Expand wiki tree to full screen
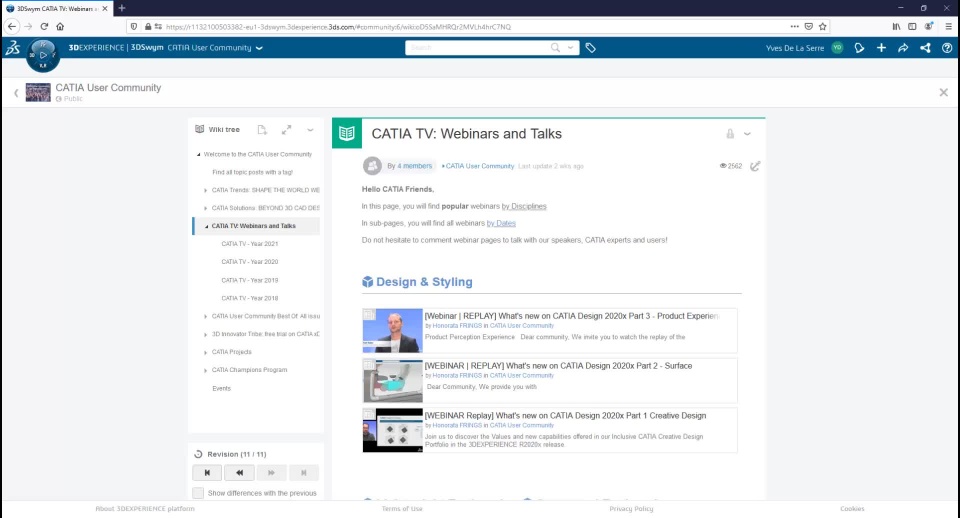 coord(287,130)
